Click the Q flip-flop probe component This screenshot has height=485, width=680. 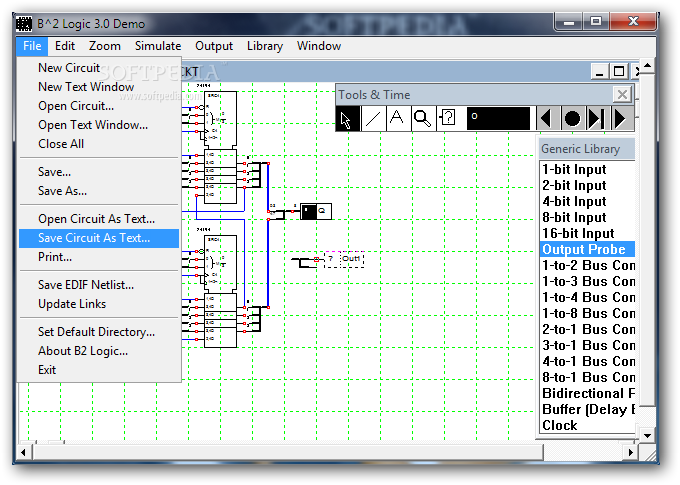[316, 211]
